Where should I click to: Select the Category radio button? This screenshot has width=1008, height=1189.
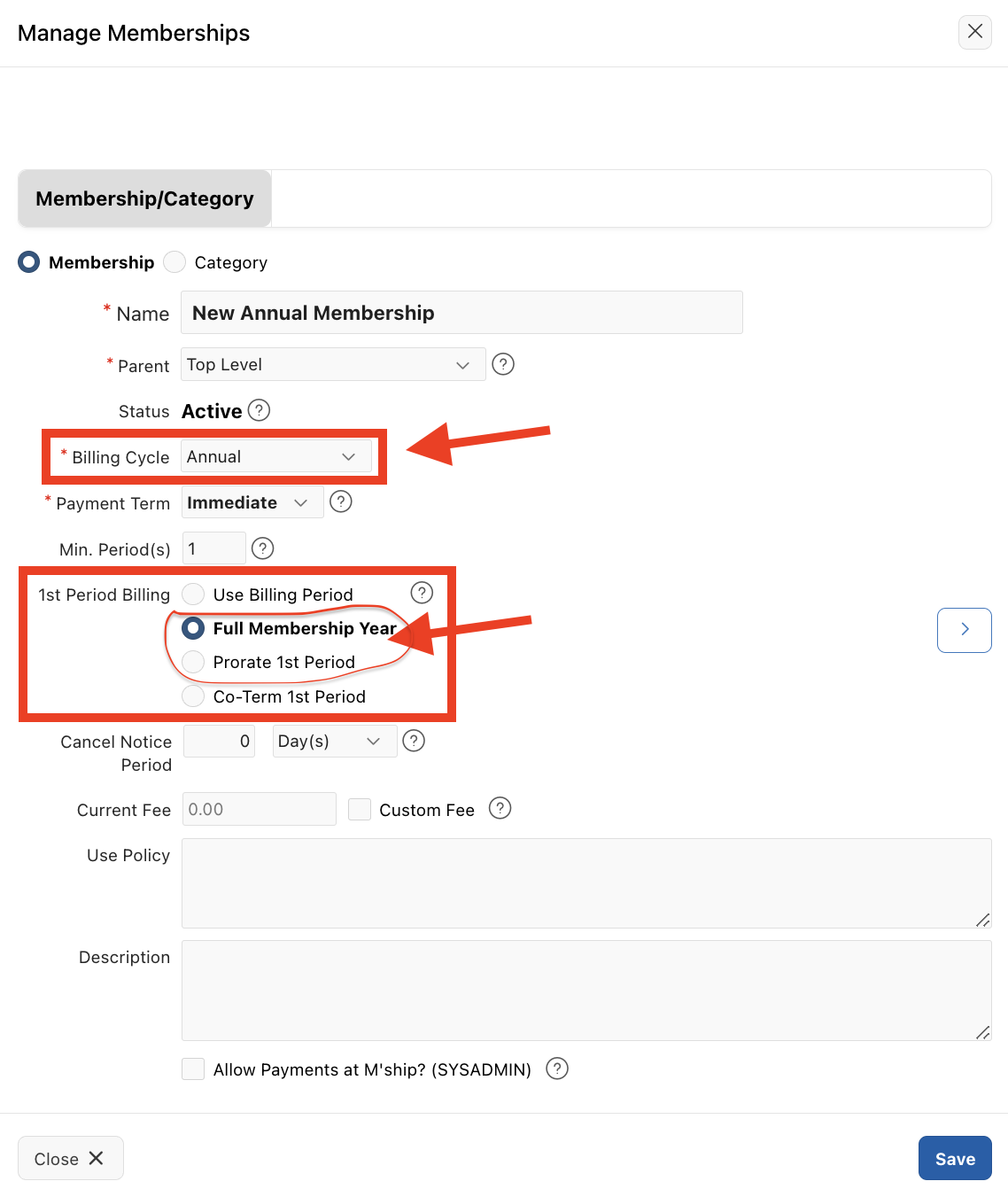175,262
